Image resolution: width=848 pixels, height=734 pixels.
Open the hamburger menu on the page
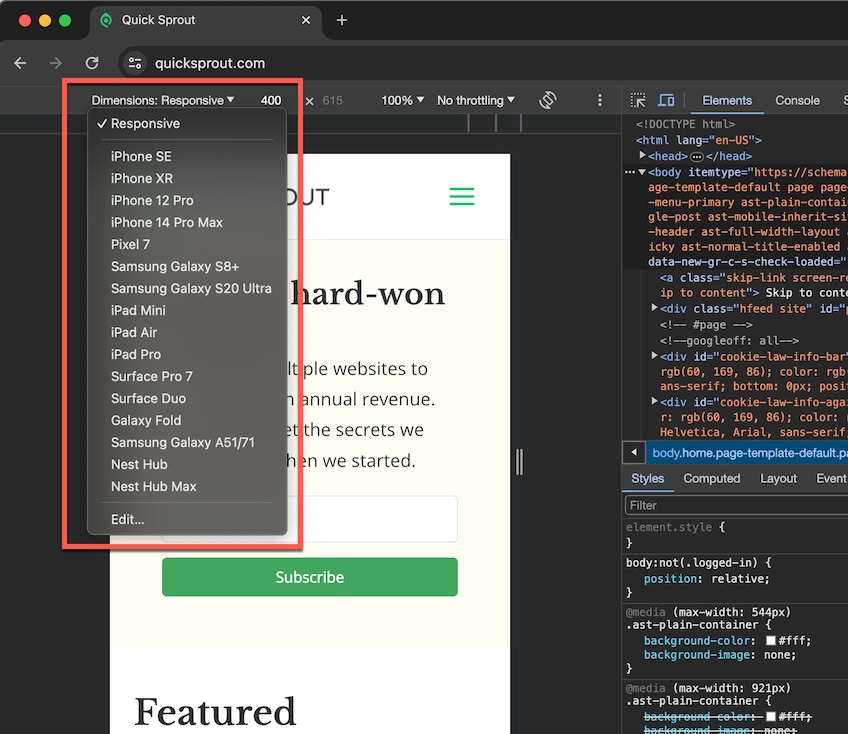[462, 196]
